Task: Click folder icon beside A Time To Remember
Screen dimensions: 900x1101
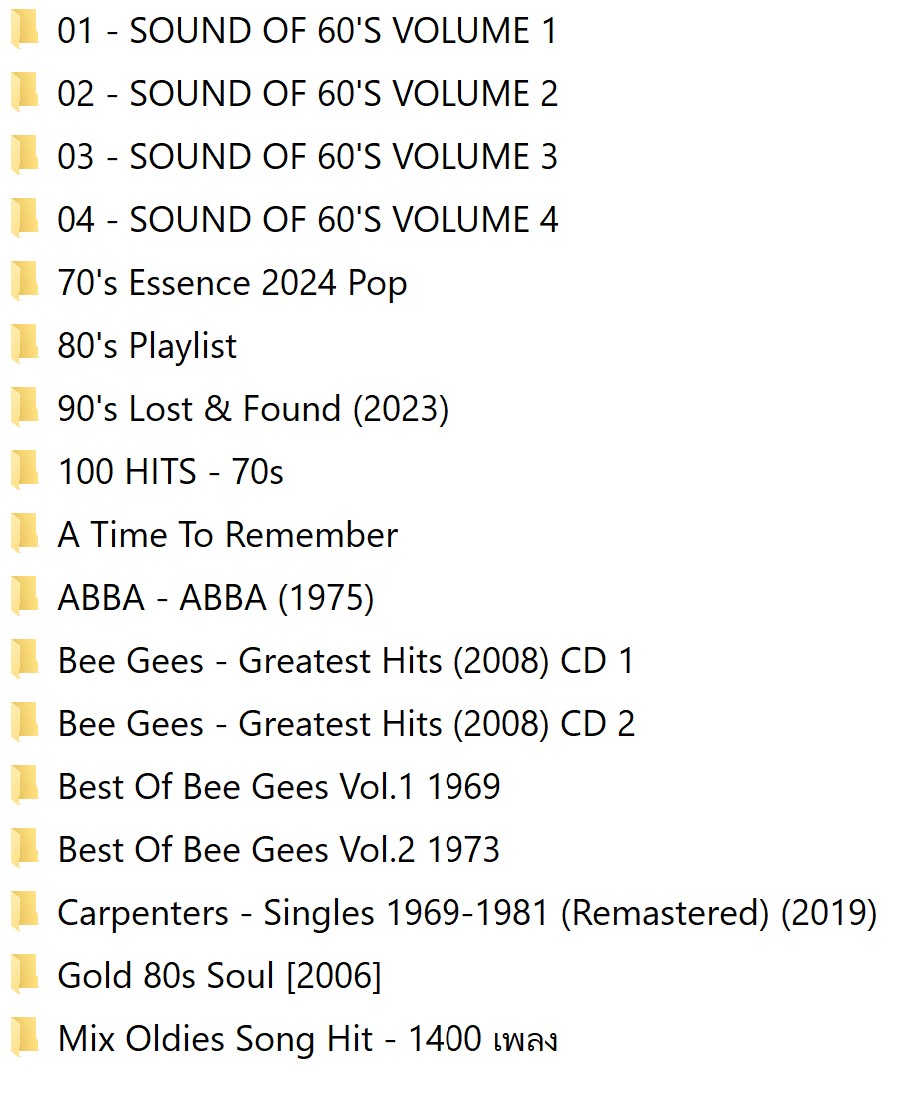Action: point(24,535)
